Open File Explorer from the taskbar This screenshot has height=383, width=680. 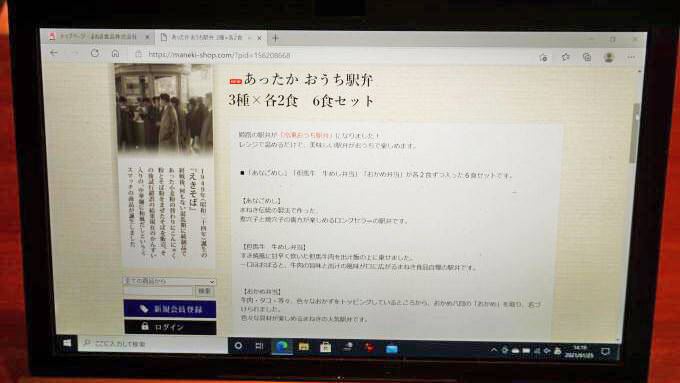coord(304,347)
